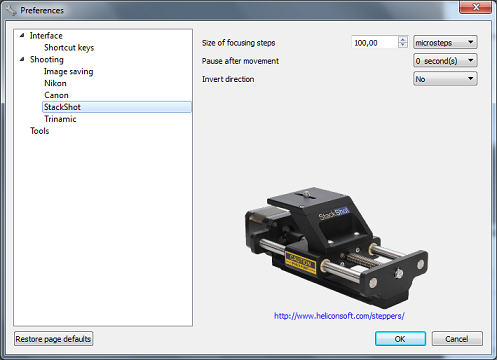Image resolution: width=497 pixels, height=360 pixels.
Task: Open the Pause after movement dropdown
Action: click(x=445, y=61)
